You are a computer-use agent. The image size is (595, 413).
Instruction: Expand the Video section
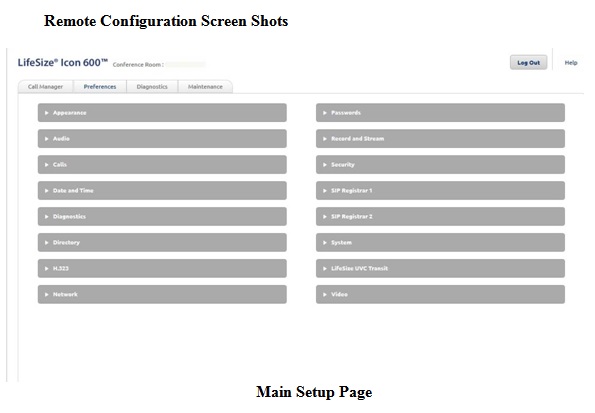pyautogui.click(x=440, y=294)
